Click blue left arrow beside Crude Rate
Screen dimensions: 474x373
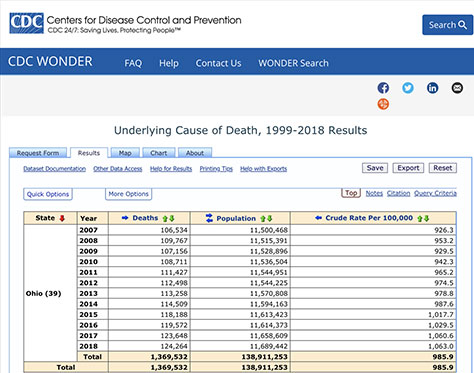[318, 218]
